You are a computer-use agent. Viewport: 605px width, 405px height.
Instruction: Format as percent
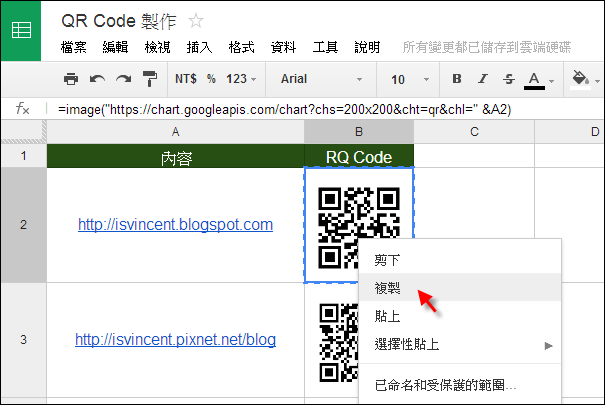[211, 79]
